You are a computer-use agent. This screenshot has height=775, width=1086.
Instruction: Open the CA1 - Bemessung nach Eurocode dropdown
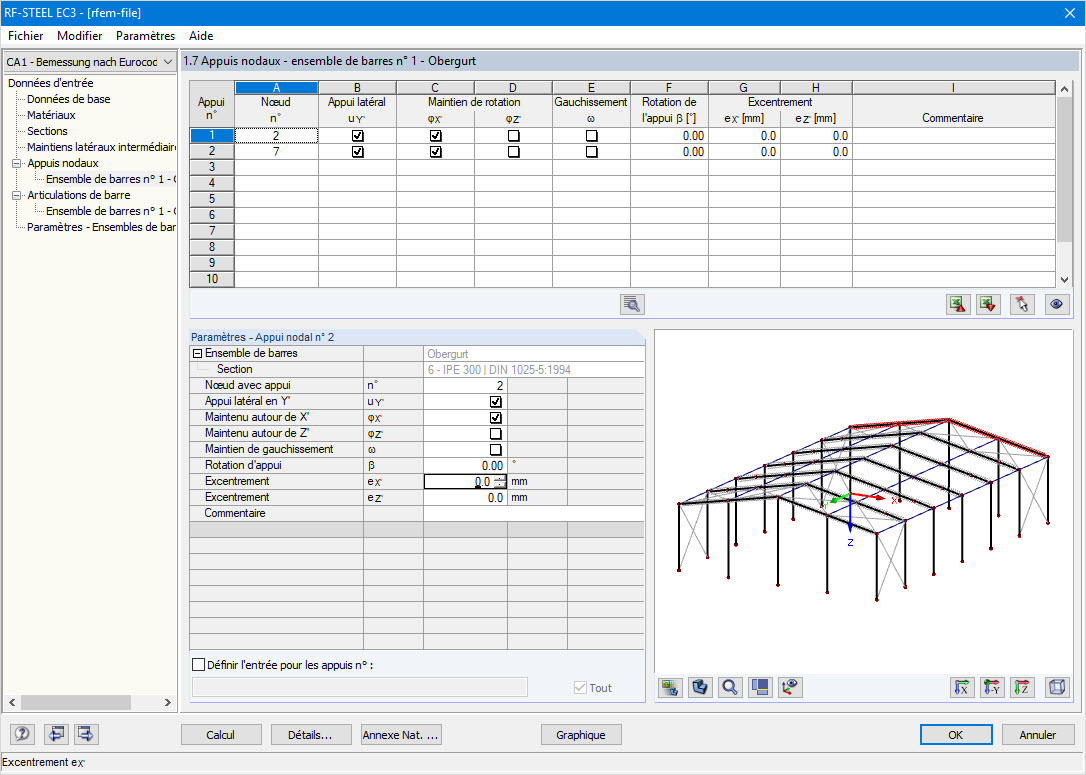click(x=90, y=62)
